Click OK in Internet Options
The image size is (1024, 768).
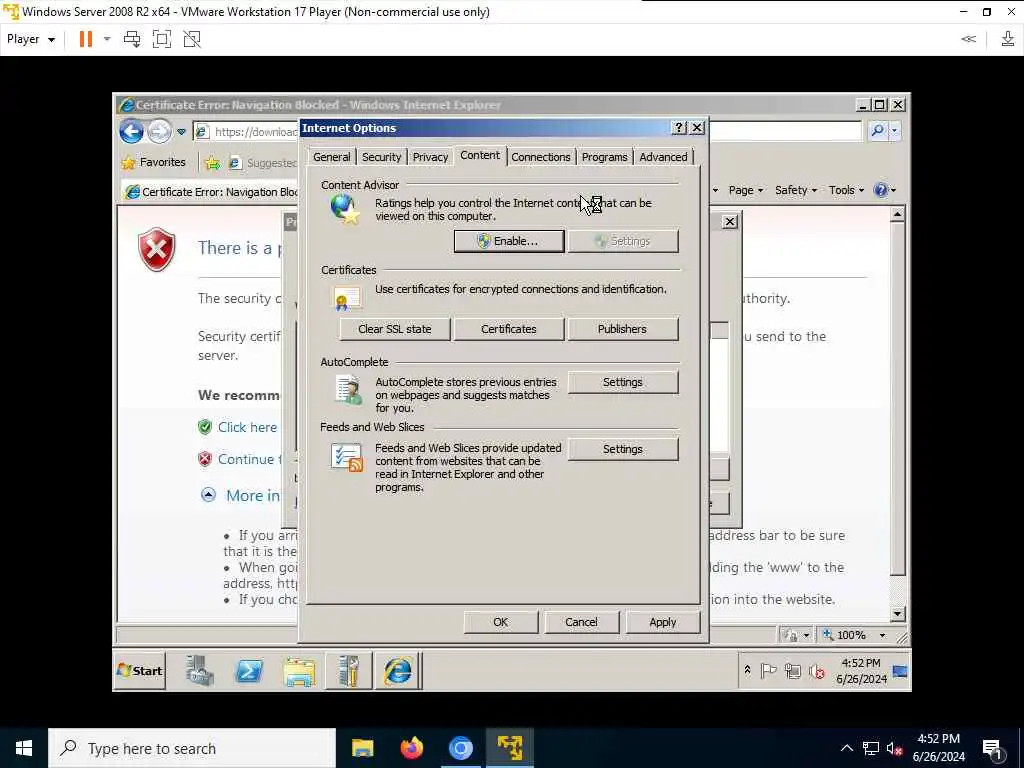click(501, 622)
